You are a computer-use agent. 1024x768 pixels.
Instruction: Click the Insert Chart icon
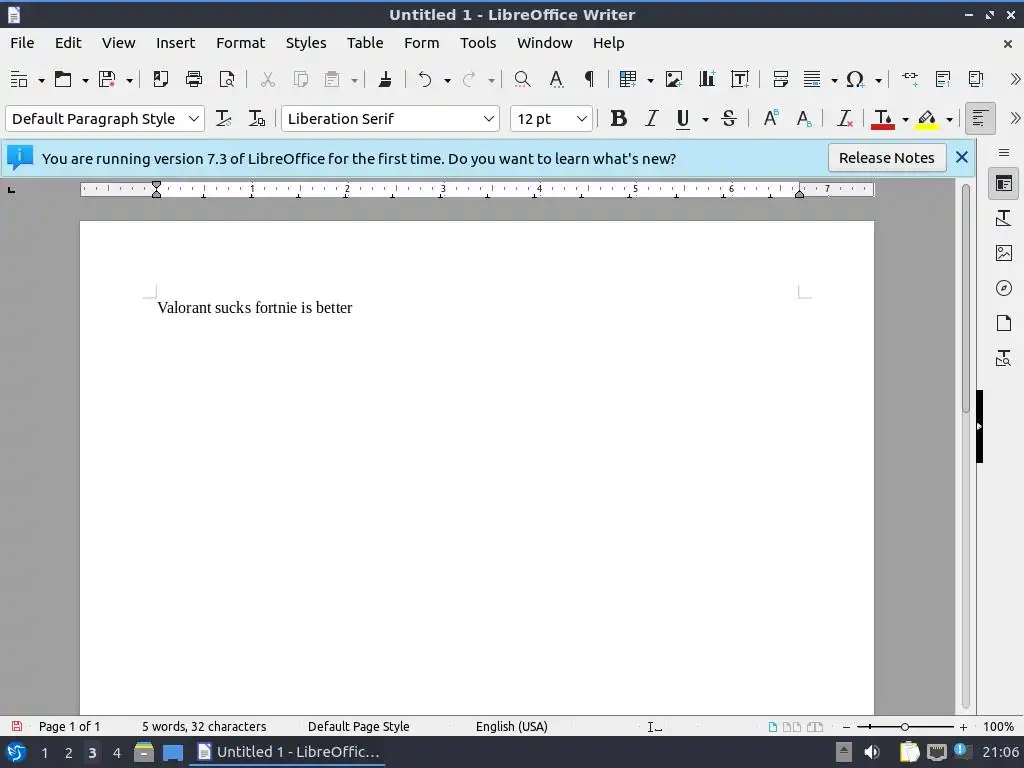pyautogui.click(x=707, y=80)
